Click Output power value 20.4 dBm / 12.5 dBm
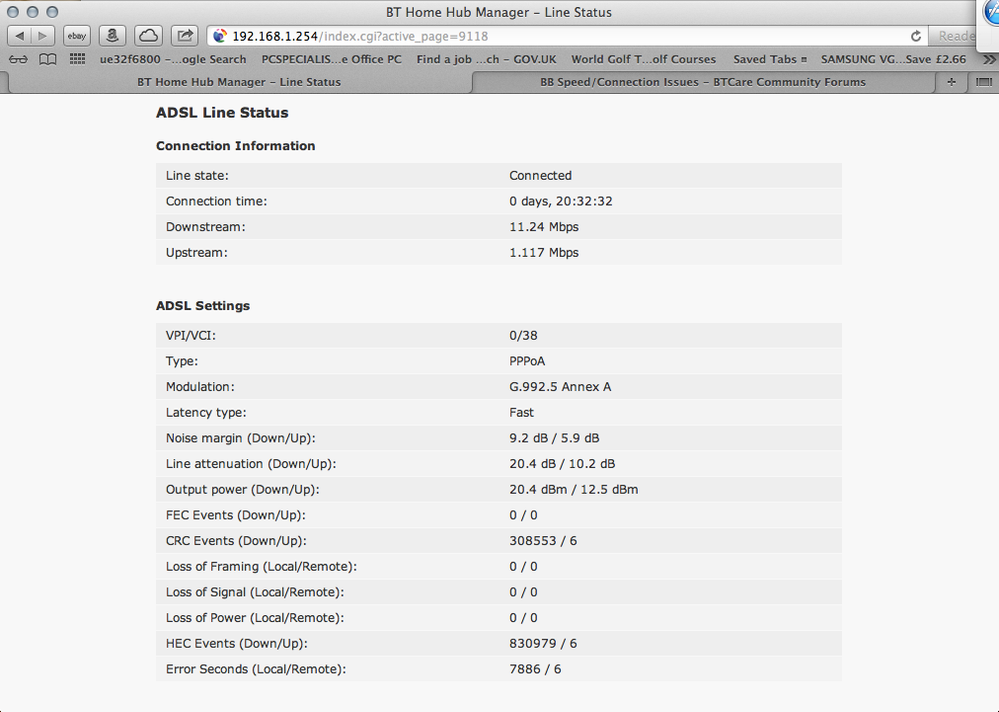The width and height of the screenshot is (999, 712). tap(573, 489)
